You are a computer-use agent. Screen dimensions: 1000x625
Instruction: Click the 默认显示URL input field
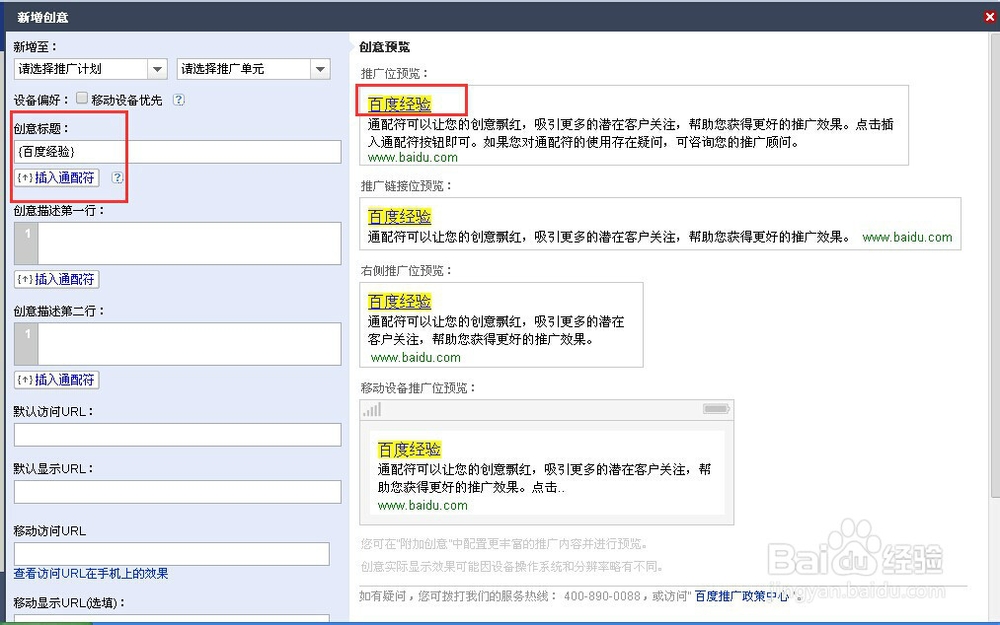pos(177,492)
